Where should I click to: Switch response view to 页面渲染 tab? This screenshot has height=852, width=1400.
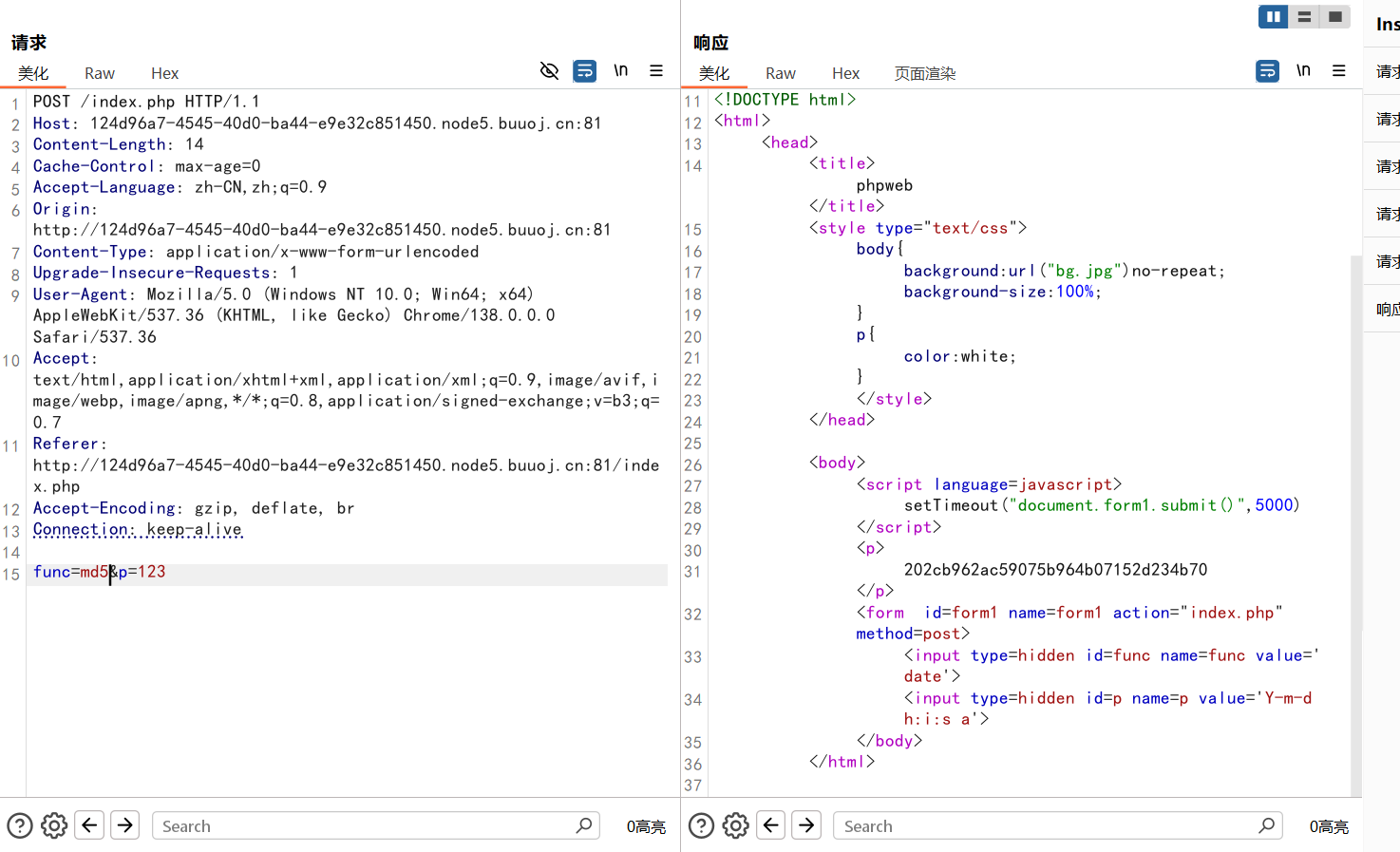tap(924, 73)
